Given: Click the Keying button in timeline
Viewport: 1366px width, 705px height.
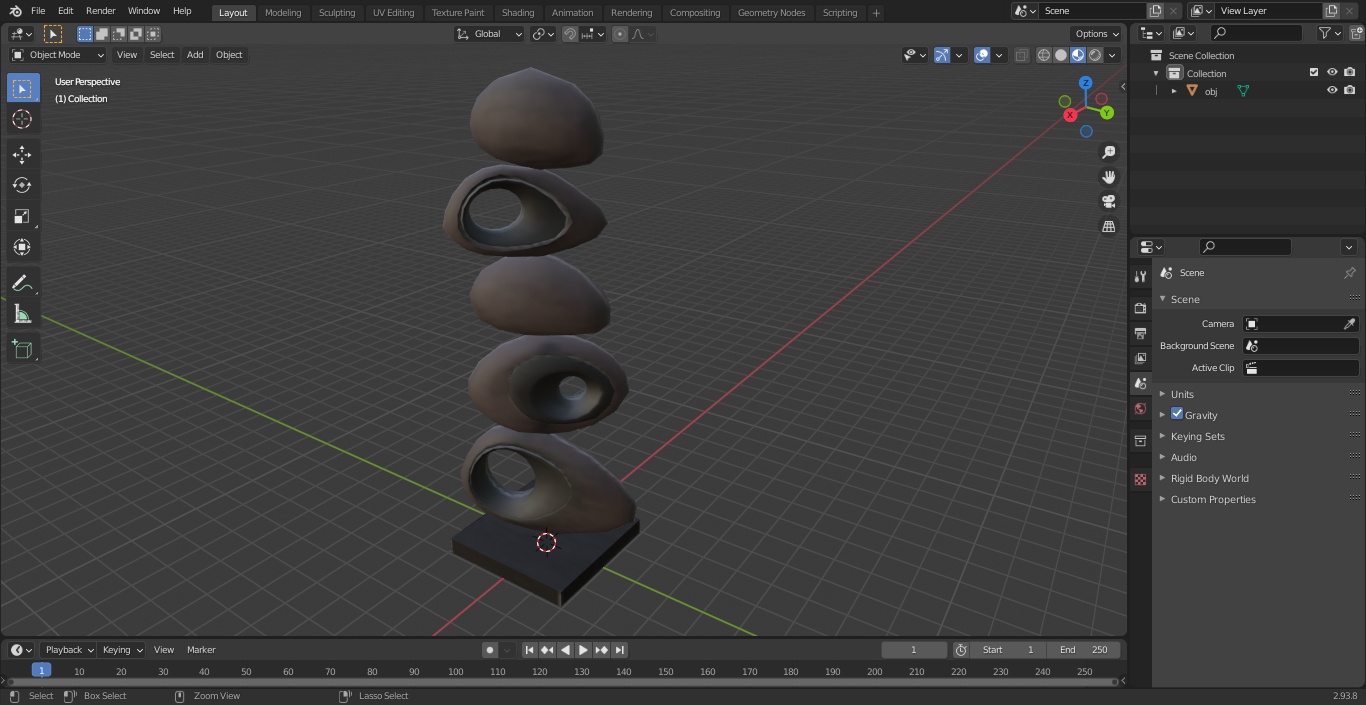Looking at the screenshot, I should [122, 650].
